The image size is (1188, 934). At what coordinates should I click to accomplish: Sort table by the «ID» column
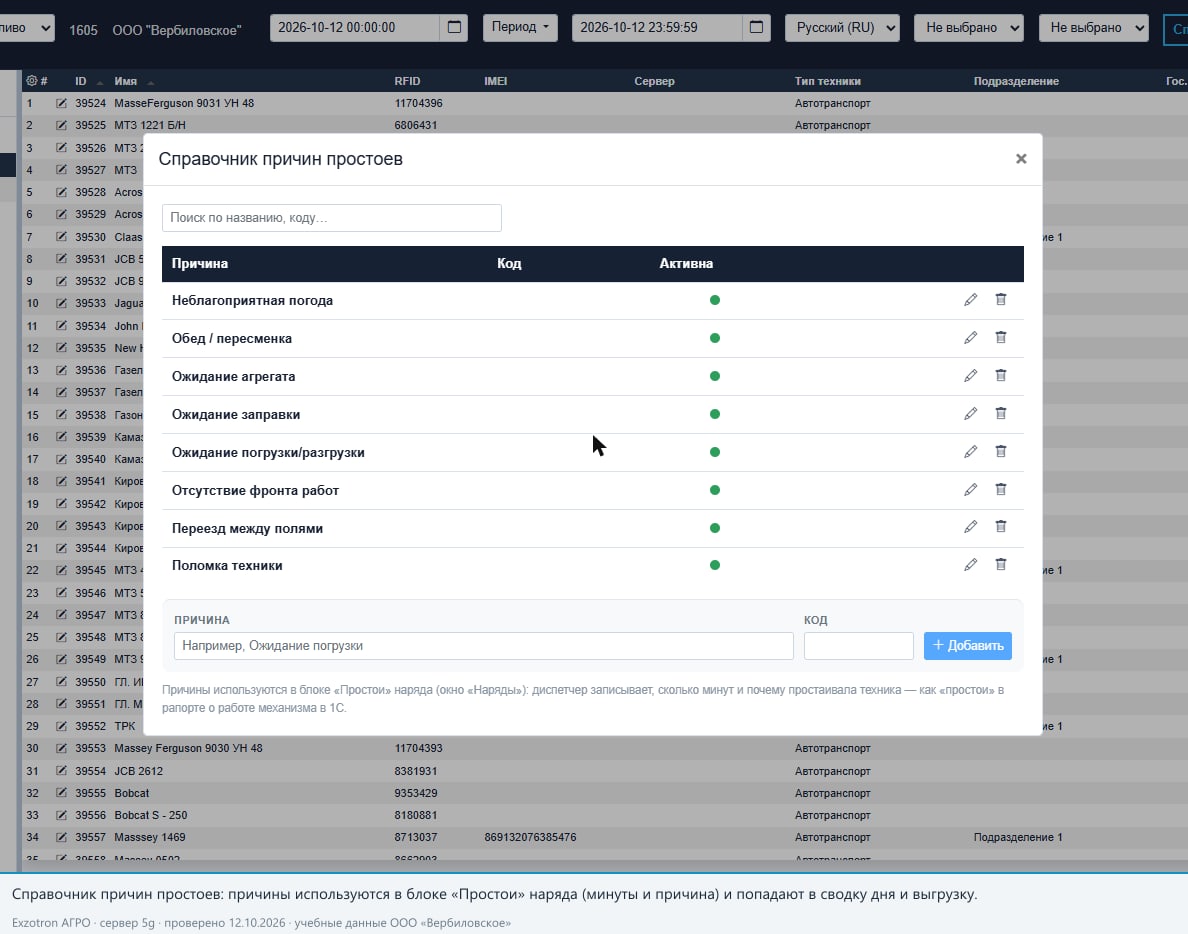[81, 81]
